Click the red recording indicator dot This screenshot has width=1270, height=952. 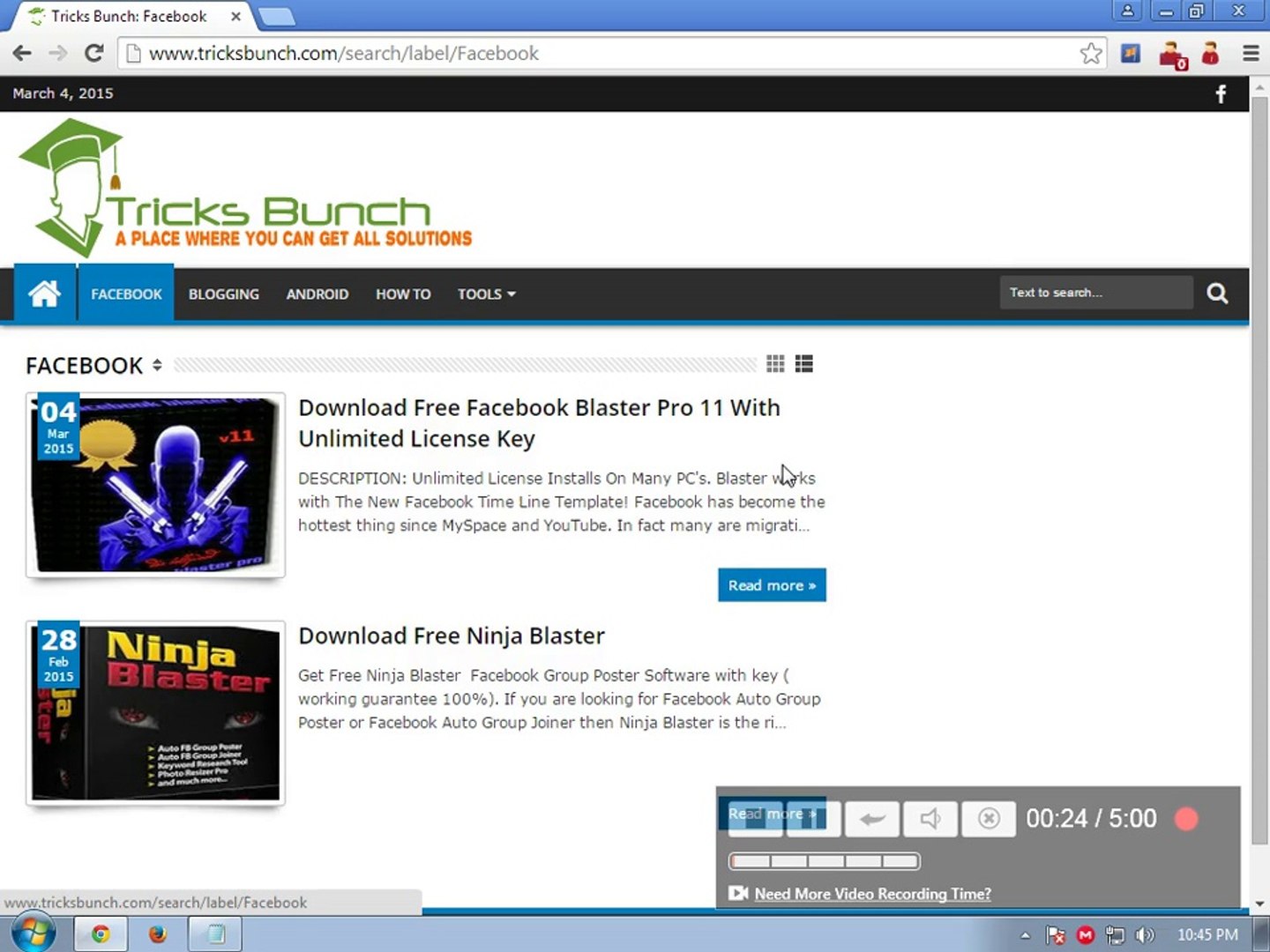click(1186, 819)
